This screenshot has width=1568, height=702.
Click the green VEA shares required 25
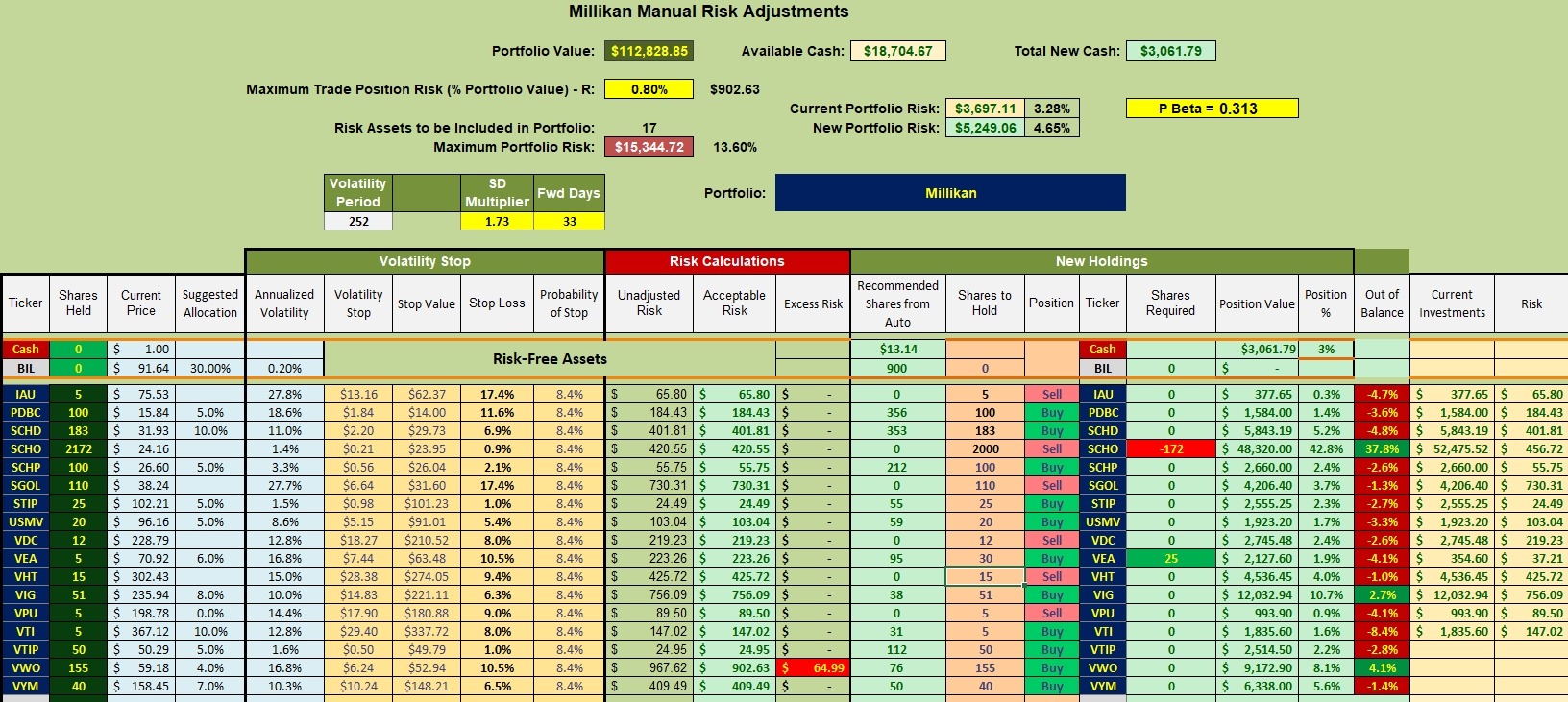1170,558
